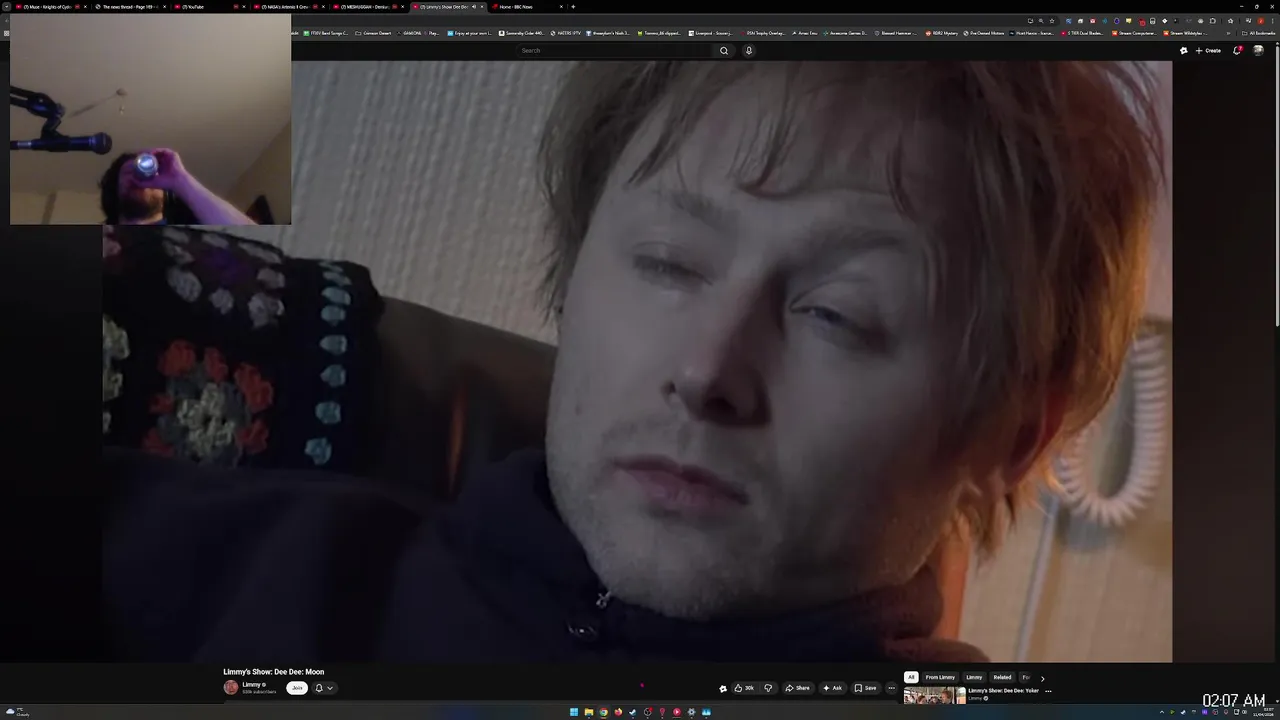Click the sparkle icon left of Like
Viewport: 1280px width, 720px height.
point(723,688)
